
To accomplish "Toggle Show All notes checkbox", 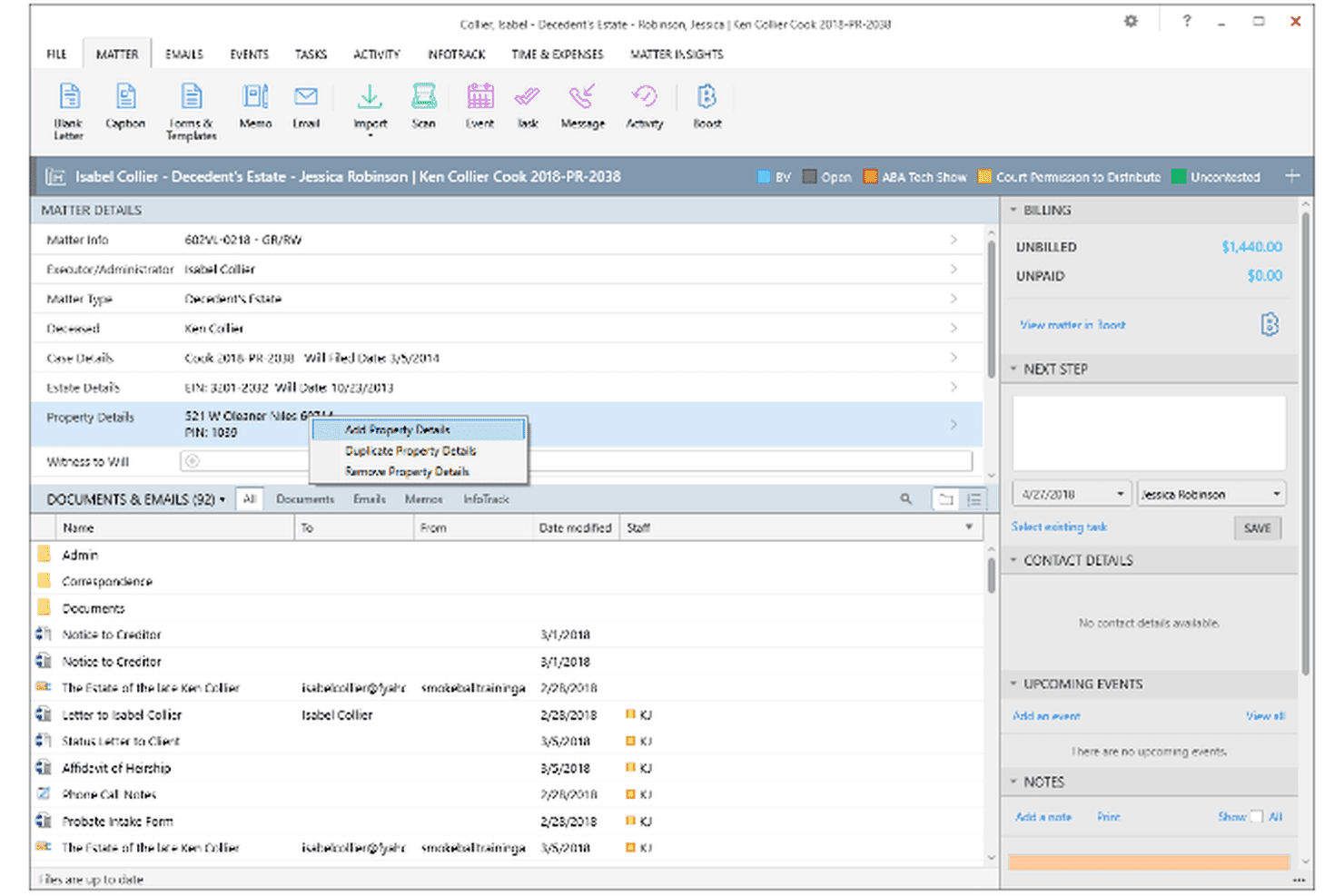I will [1257, 816].
